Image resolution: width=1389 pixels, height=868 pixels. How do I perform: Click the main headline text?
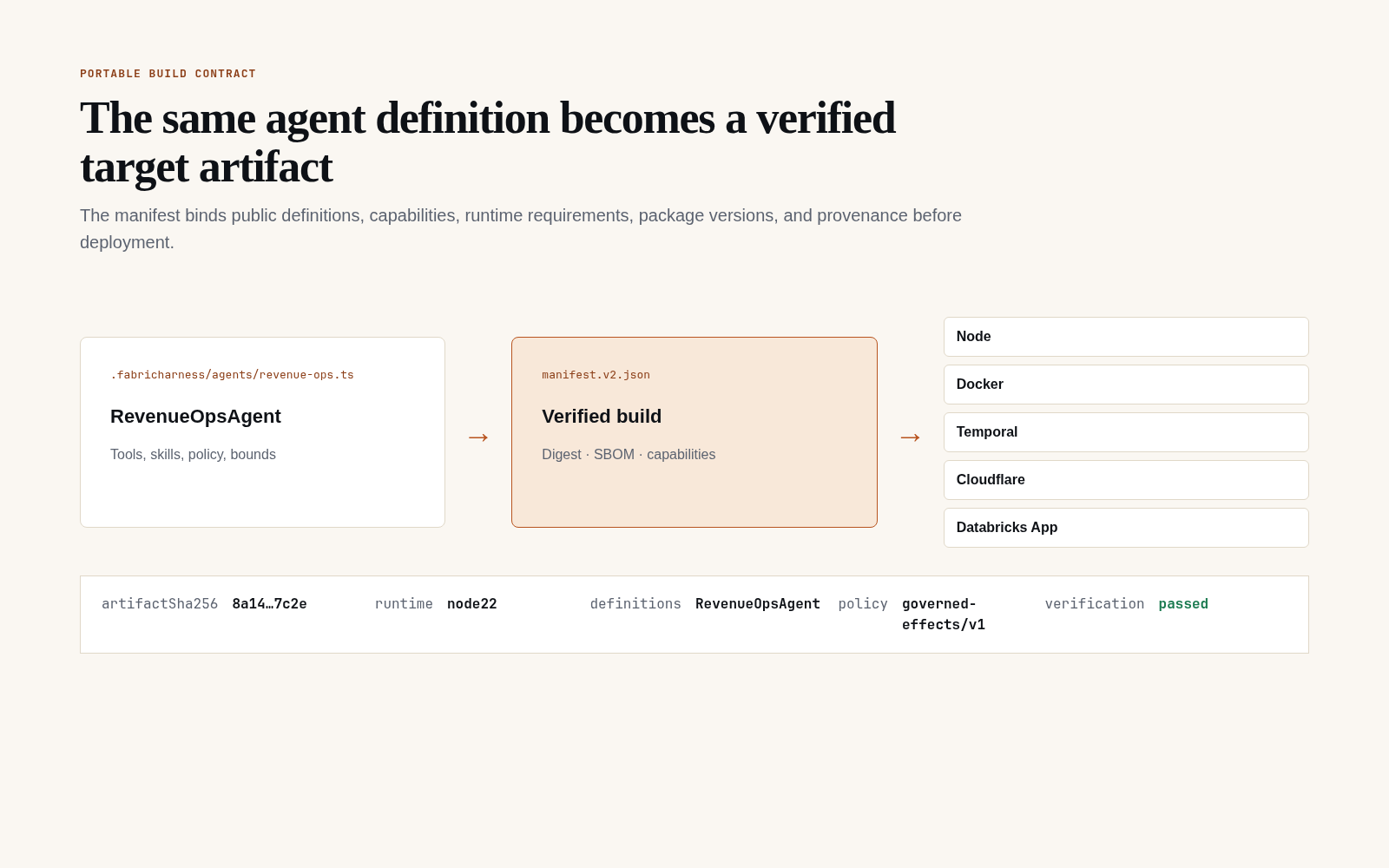(487, 142)
